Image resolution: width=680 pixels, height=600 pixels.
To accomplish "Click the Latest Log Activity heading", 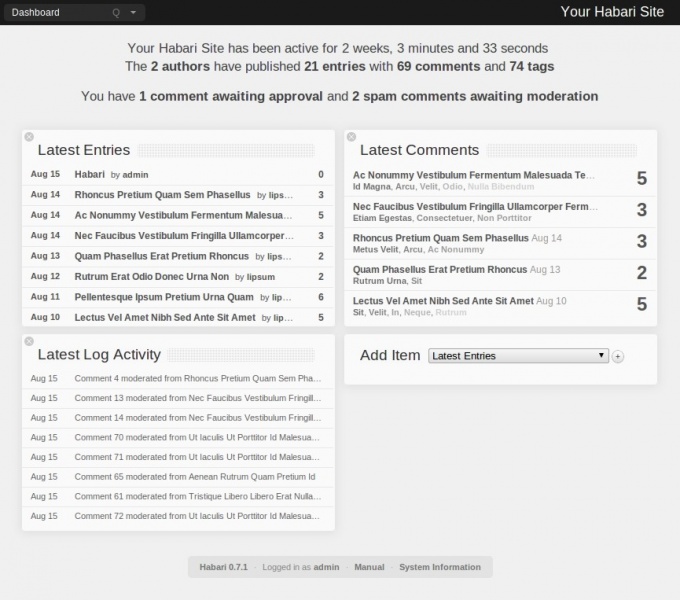I will tap(99, 355).
